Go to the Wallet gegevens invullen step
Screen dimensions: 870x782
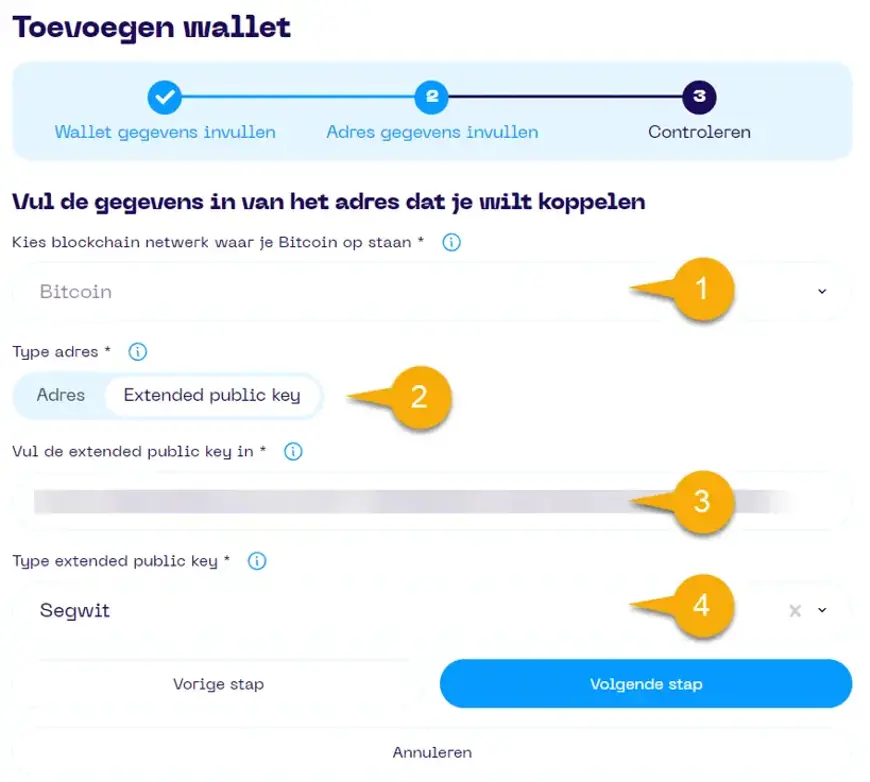pyautogui.click(x=164, y=132)
